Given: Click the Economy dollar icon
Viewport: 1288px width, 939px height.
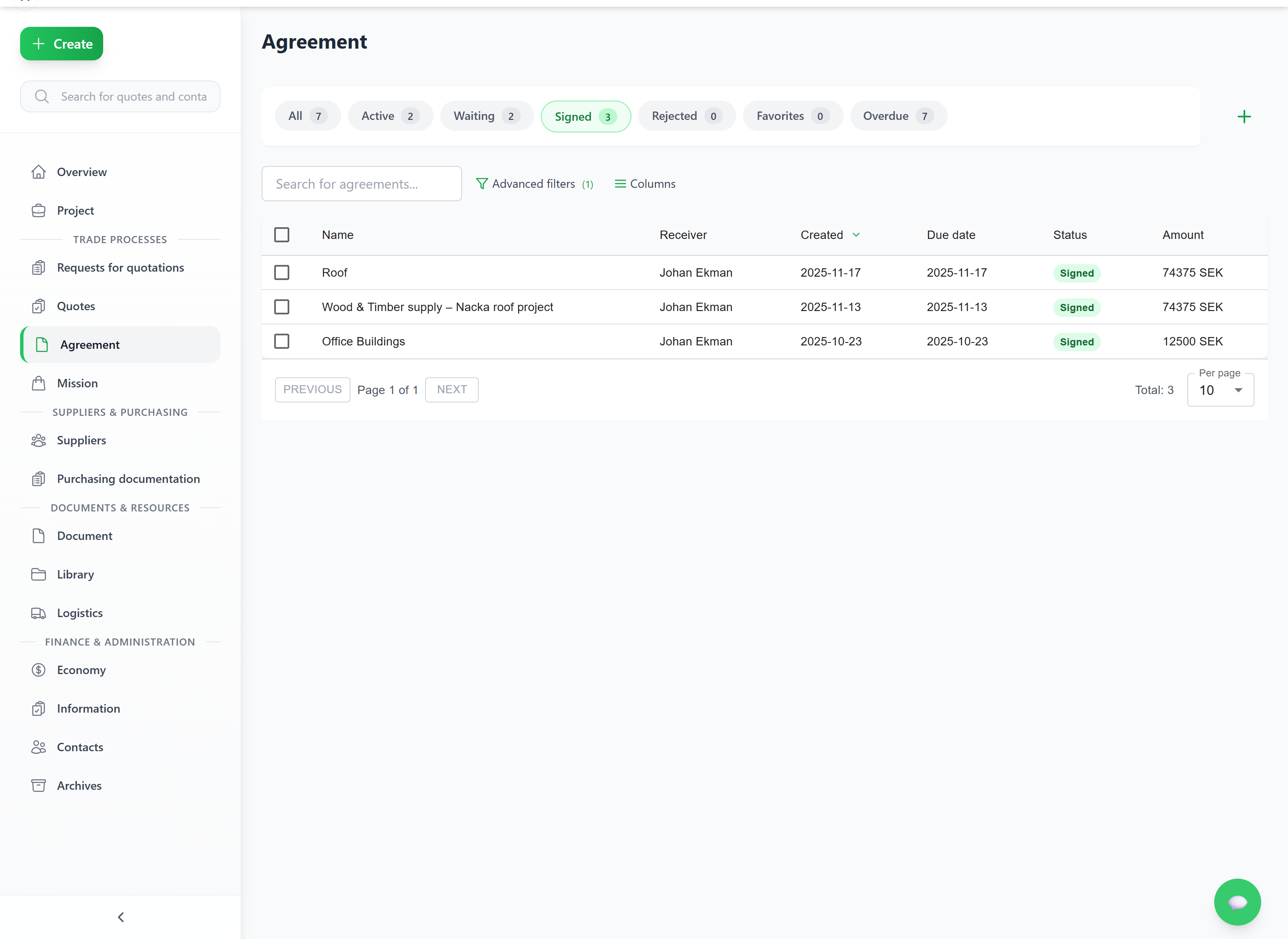Looking at the screenshot, I should click(38, 669).
